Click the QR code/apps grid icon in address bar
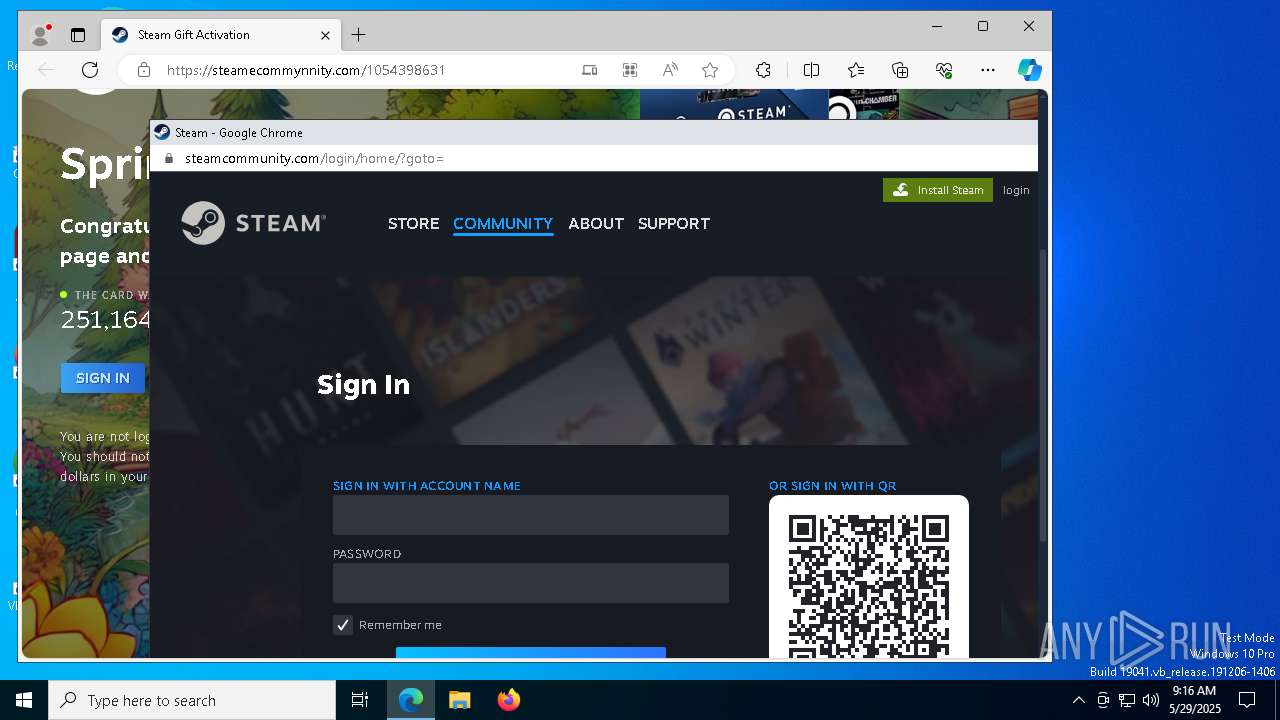The width and height of the screenshot is (1280, 720). [x=630, y=70]
